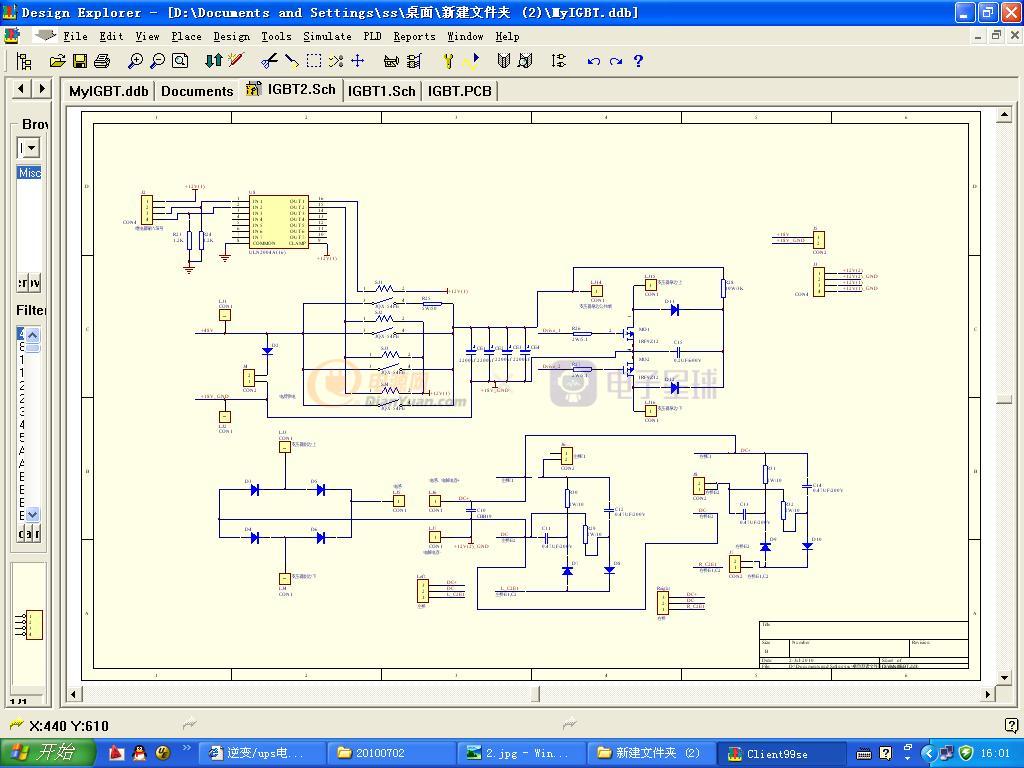1024x768 pixels.
Task: Click the Open document folder icon
Action: tap(58, 61)
